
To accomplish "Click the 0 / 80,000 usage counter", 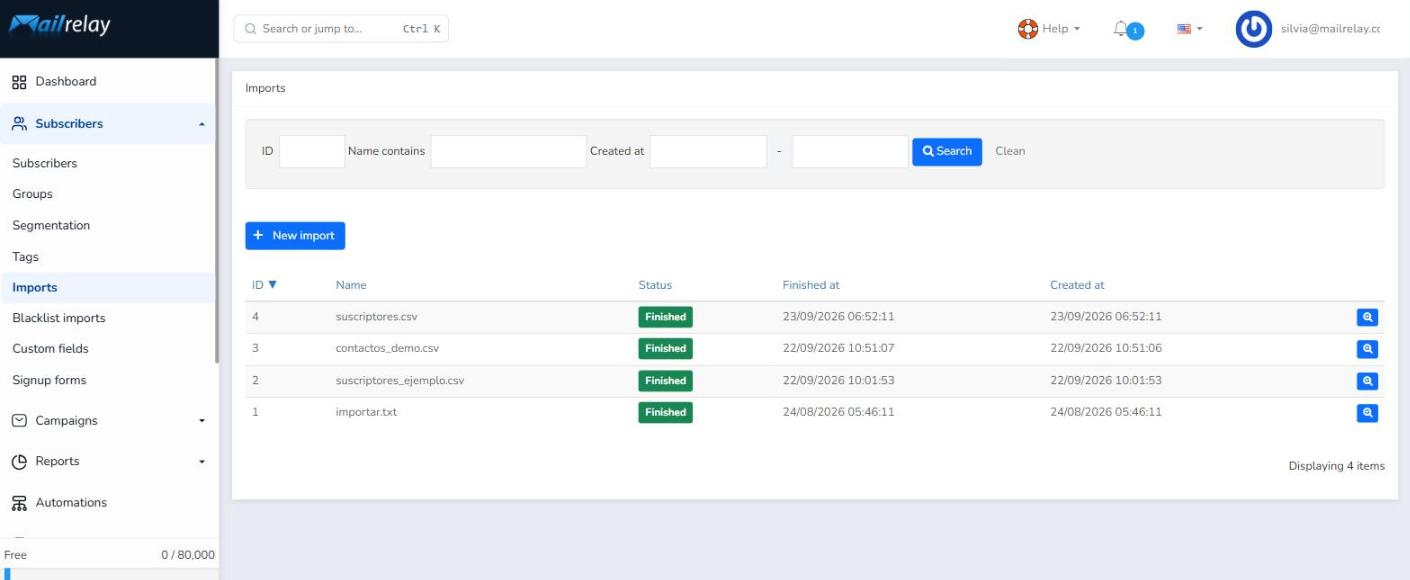I will pyautogui.click(x=188, y=555).
